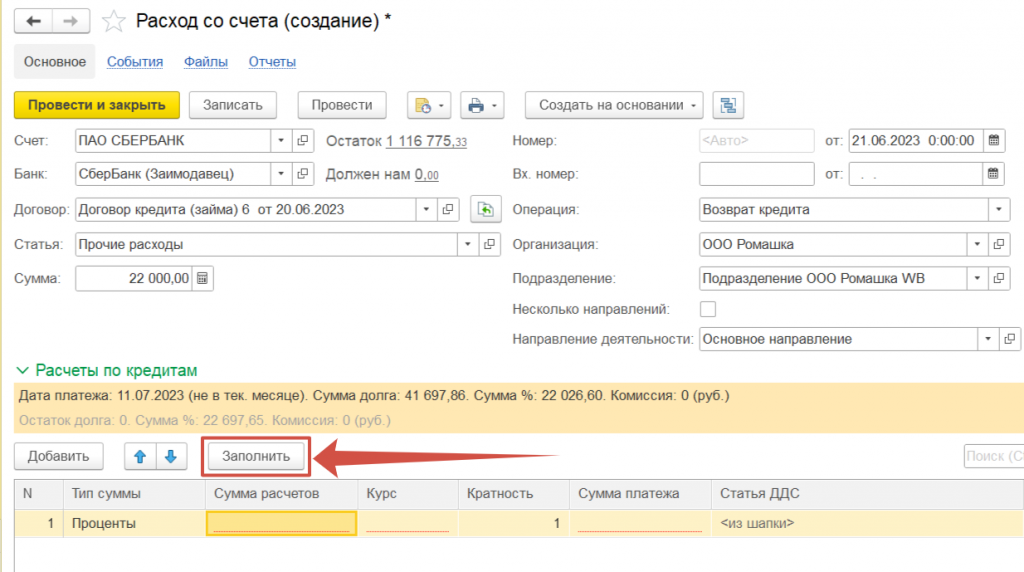Click the document structure icon in toolbar

728,105
